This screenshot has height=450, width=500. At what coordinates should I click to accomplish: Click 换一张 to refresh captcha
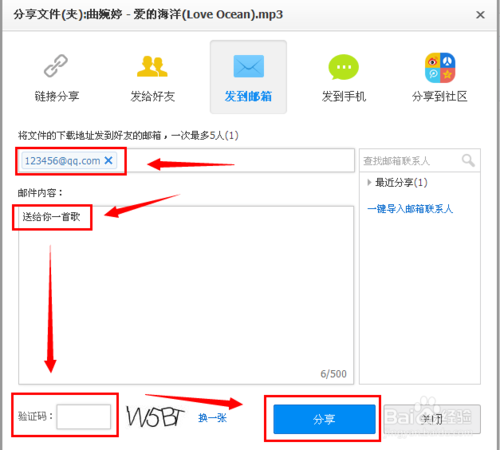click(212, 418)
